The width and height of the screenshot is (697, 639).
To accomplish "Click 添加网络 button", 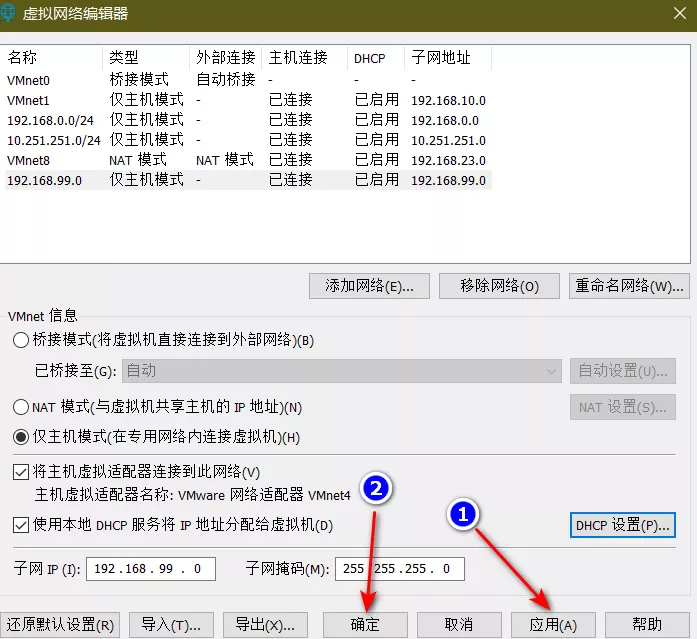I will coord(369,286).
